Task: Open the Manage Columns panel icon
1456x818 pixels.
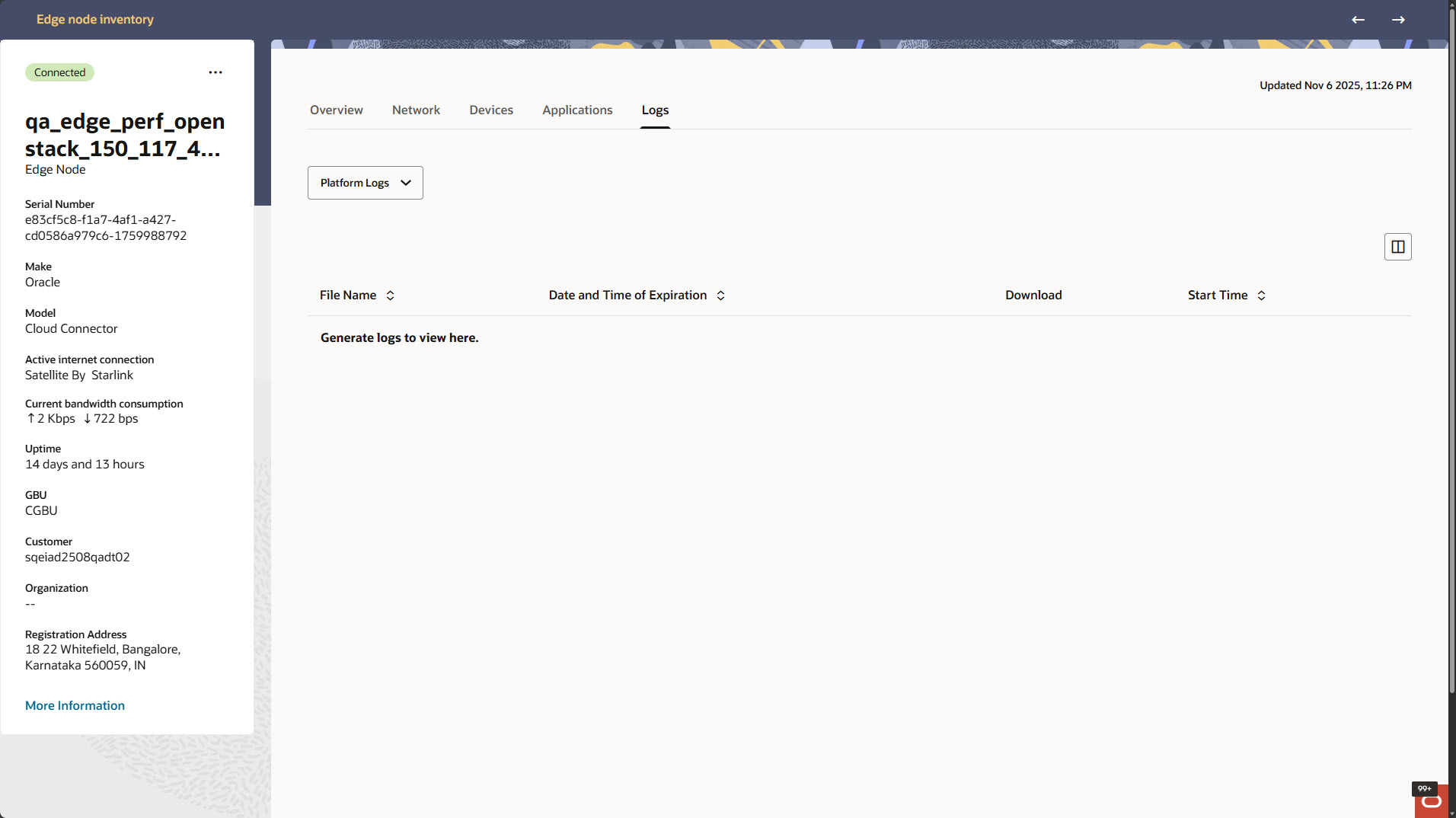Action: [1397, 246]
